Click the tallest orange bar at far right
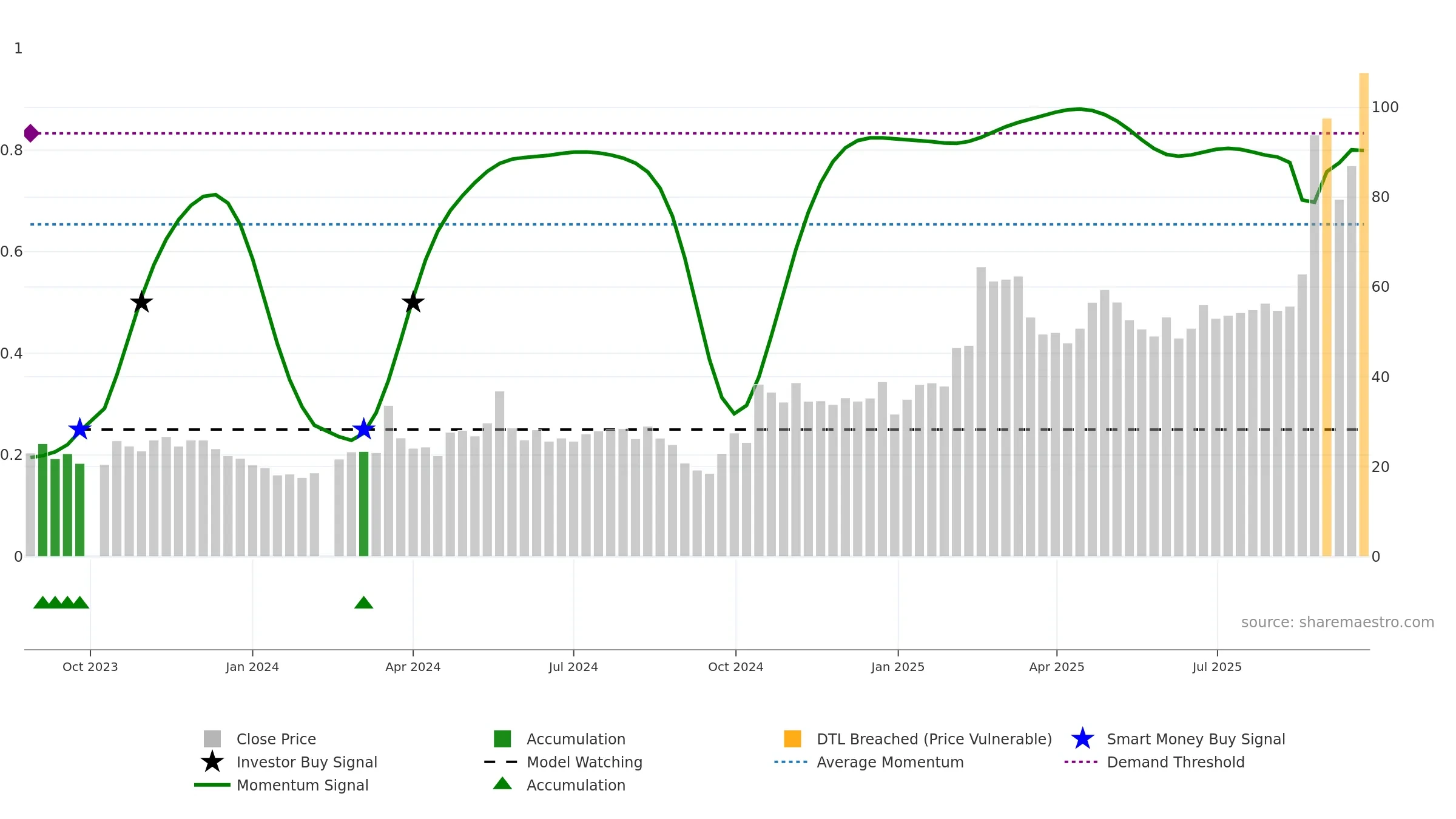 (x=1364, y=303)
